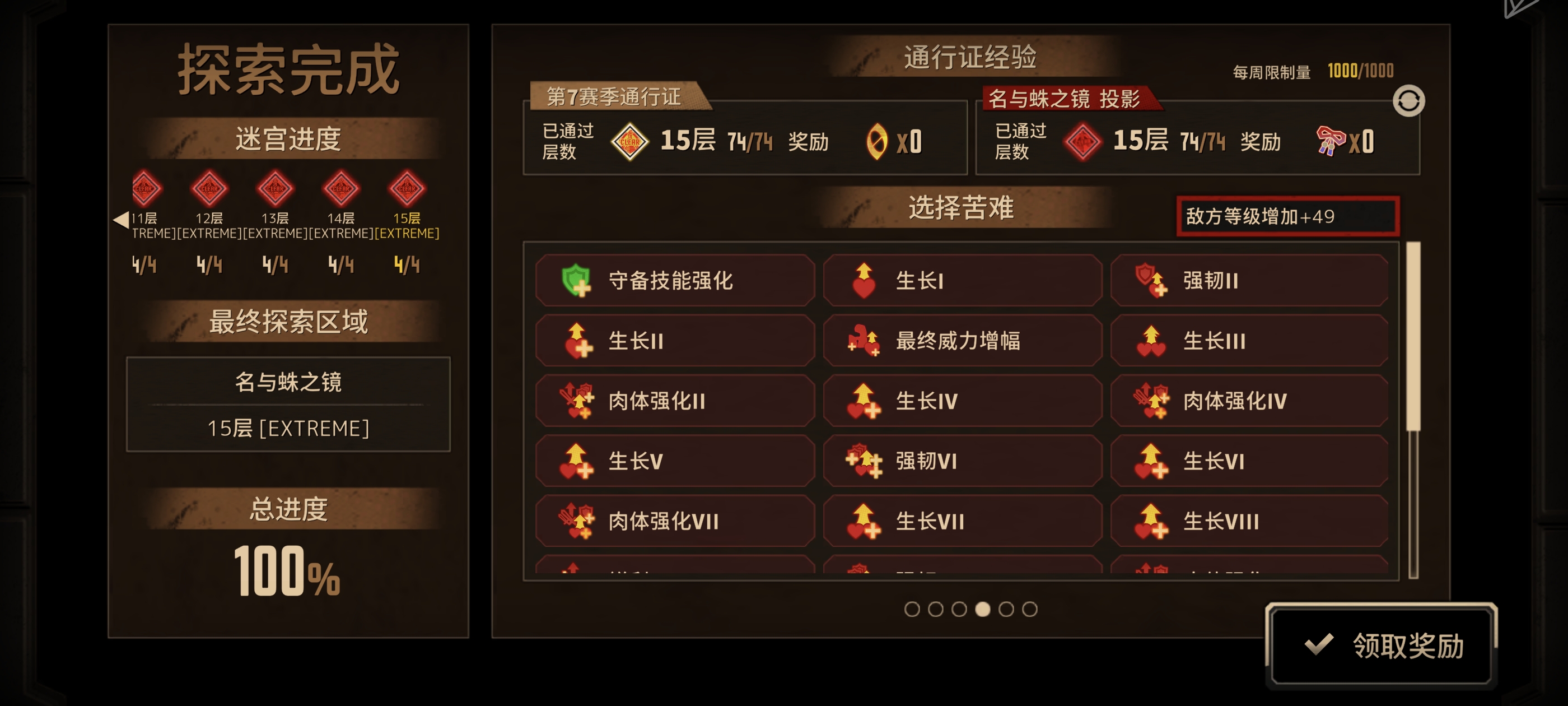Click the 名与蛛之镜 15层 EXTREME box

point(288,405)
